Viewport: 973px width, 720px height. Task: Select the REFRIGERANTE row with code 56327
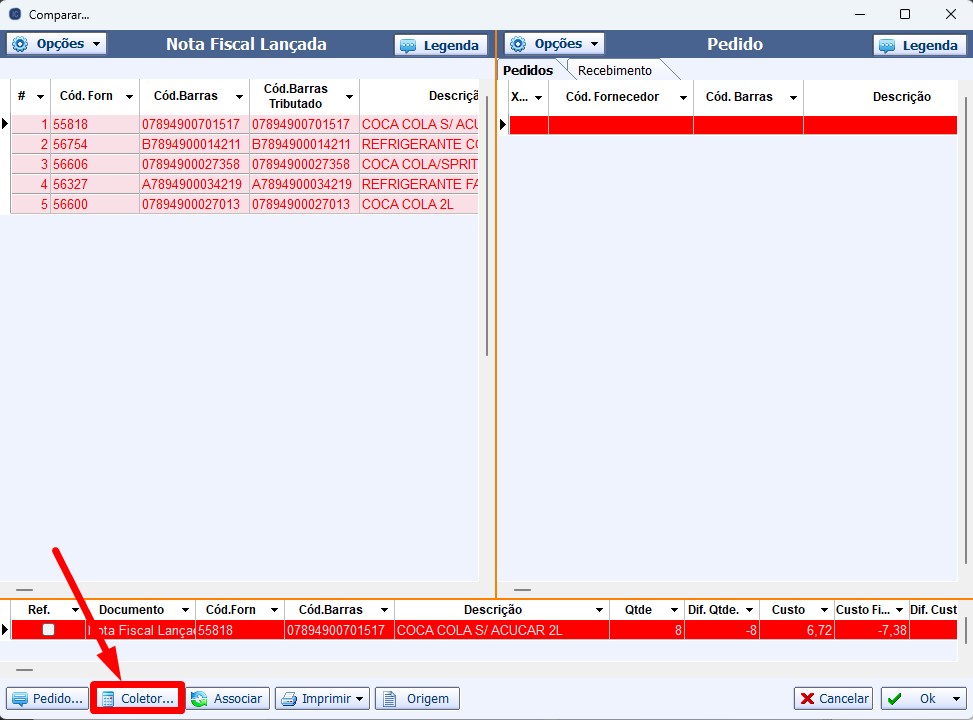[x=244, y=184]
